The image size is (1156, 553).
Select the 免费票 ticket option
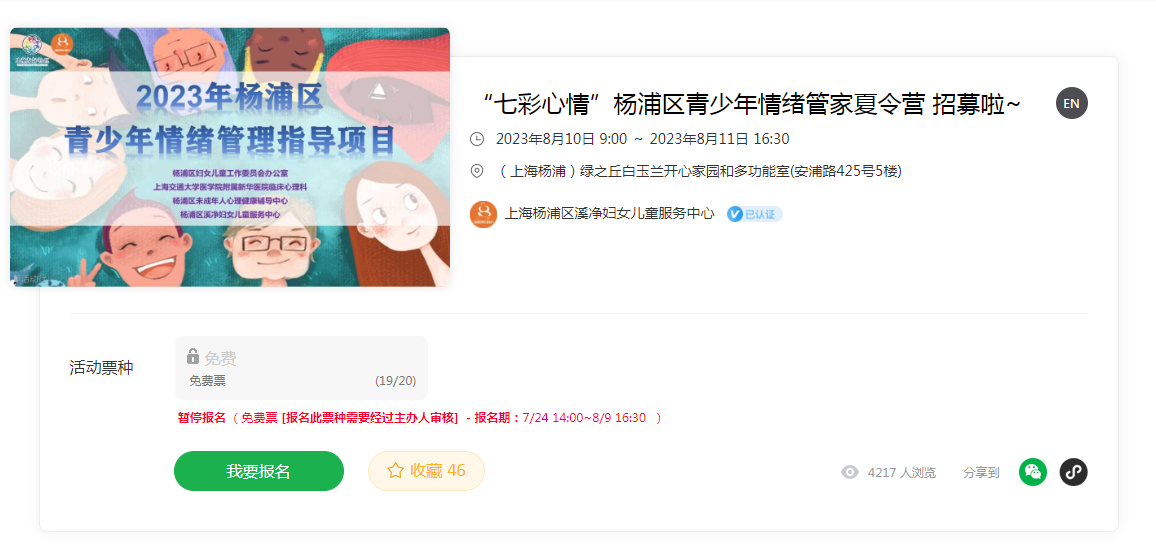[301, 368]
